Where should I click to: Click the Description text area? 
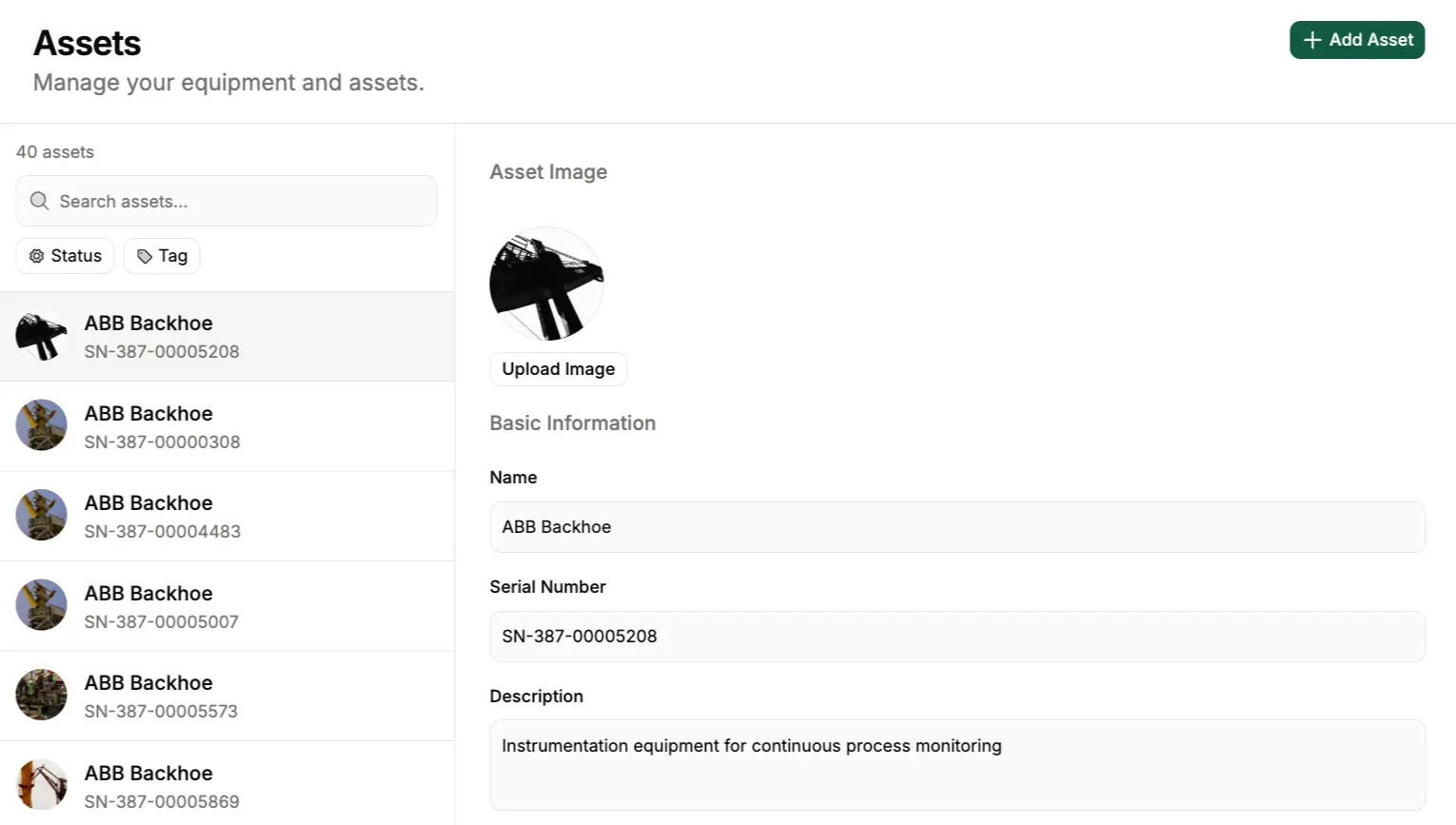[x=956, y=765]
